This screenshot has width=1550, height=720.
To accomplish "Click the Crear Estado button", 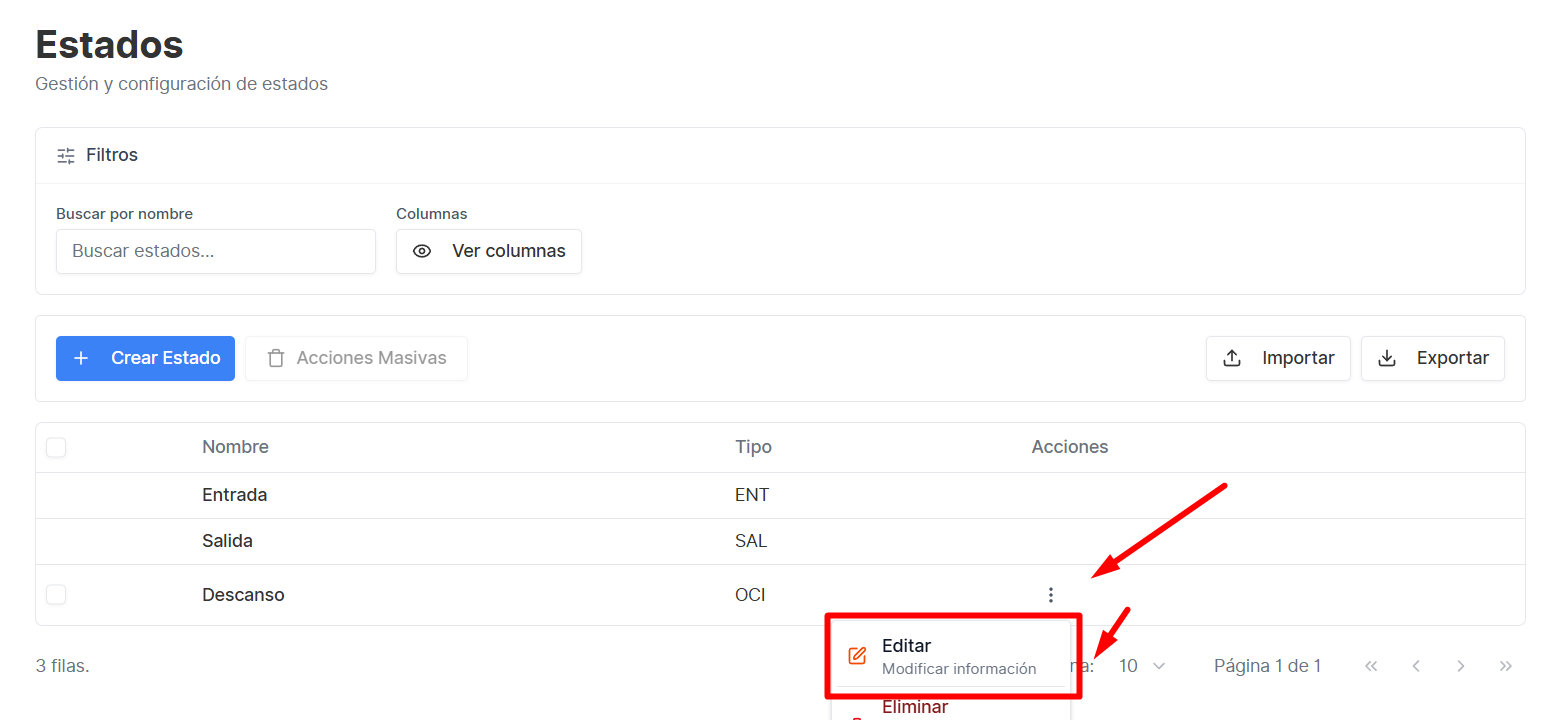I will tap(145, 358).
